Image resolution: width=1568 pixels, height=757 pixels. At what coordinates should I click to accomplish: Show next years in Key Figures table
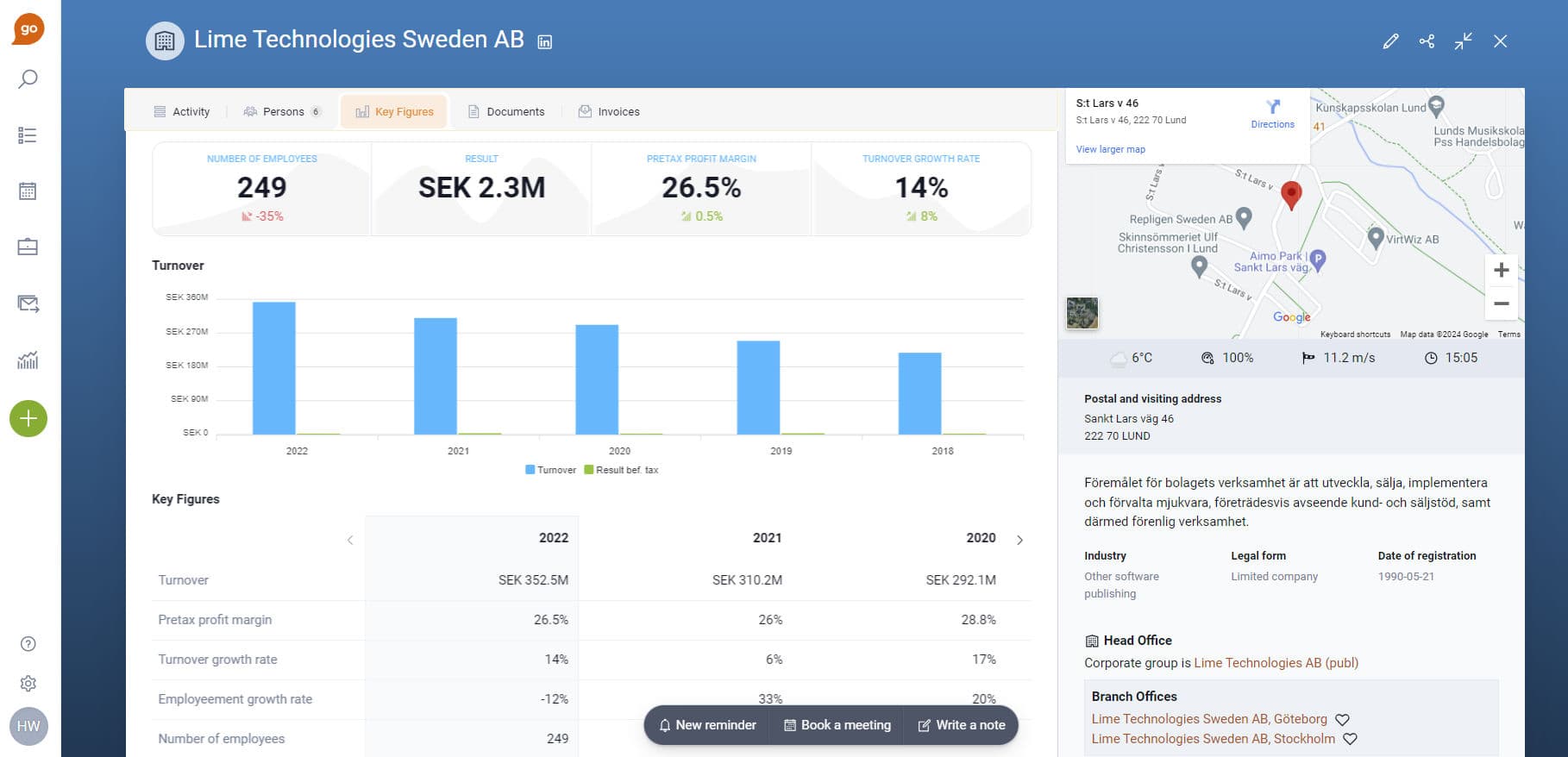[x=1019, y=541]
